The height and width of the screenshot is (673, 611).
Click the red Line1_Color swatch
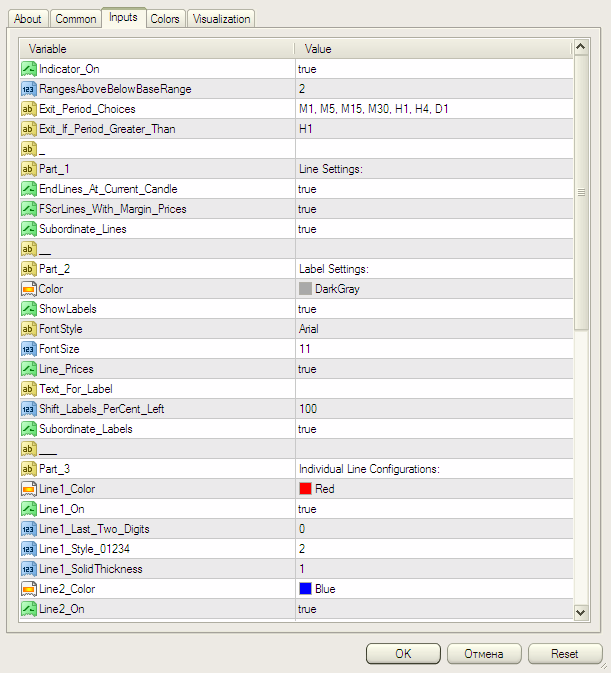point(306,489)
